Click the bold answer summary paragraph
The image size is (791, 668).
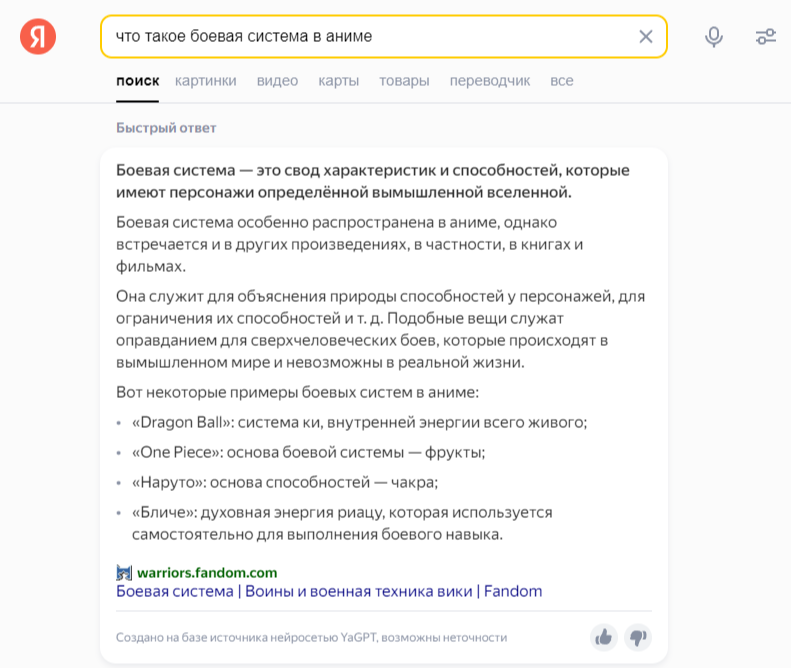[372, 181]
